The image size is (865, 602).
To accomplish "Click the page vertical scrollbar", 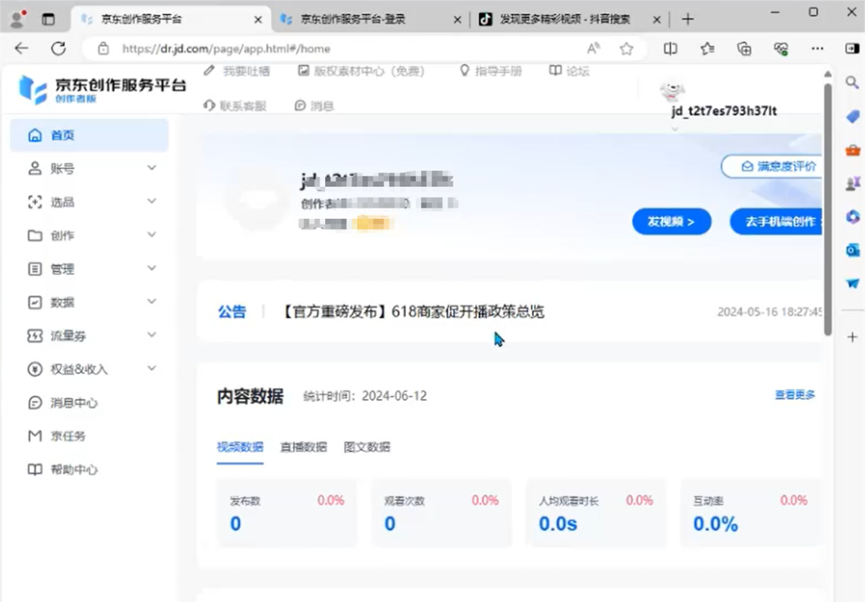I will (x=827, y=210).
